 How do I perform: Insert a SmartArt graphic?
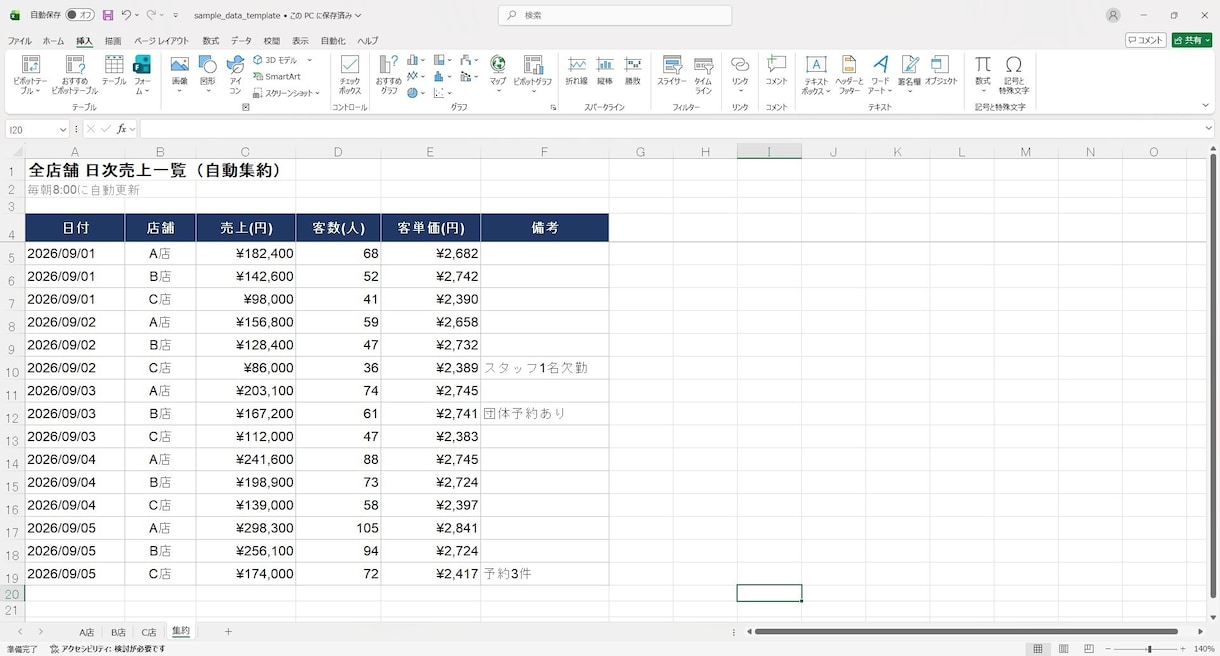[x=276, y=76]
